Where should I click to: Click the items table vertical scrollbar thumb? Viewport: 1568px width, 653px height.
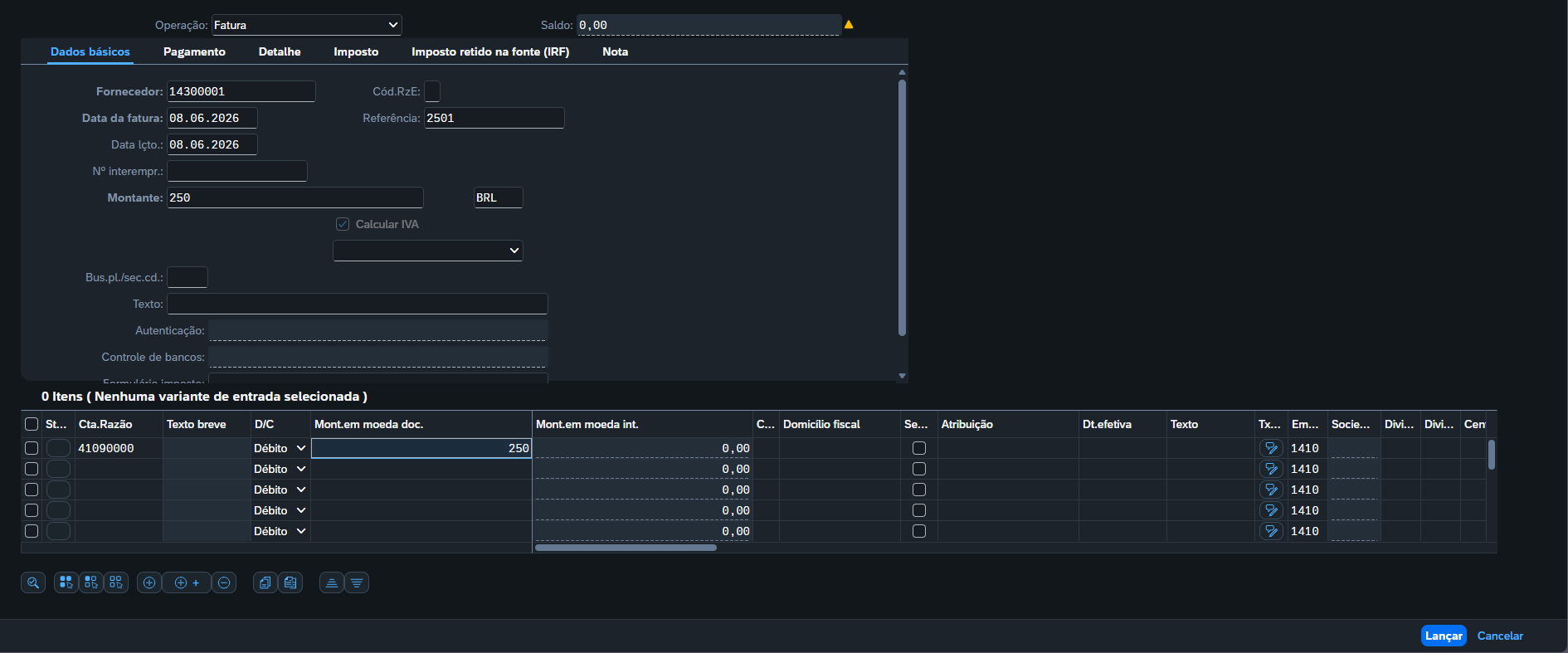(1491, 455)
